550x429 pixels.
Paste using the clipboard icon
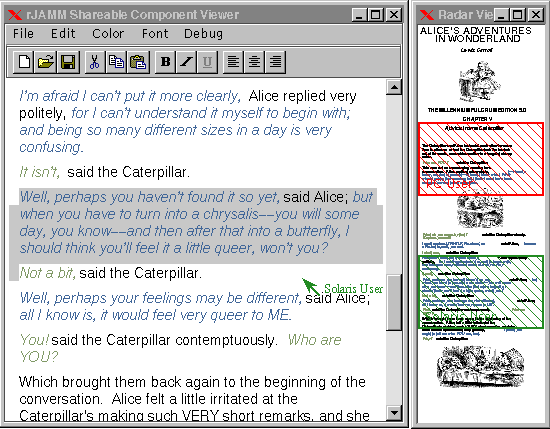138,62
